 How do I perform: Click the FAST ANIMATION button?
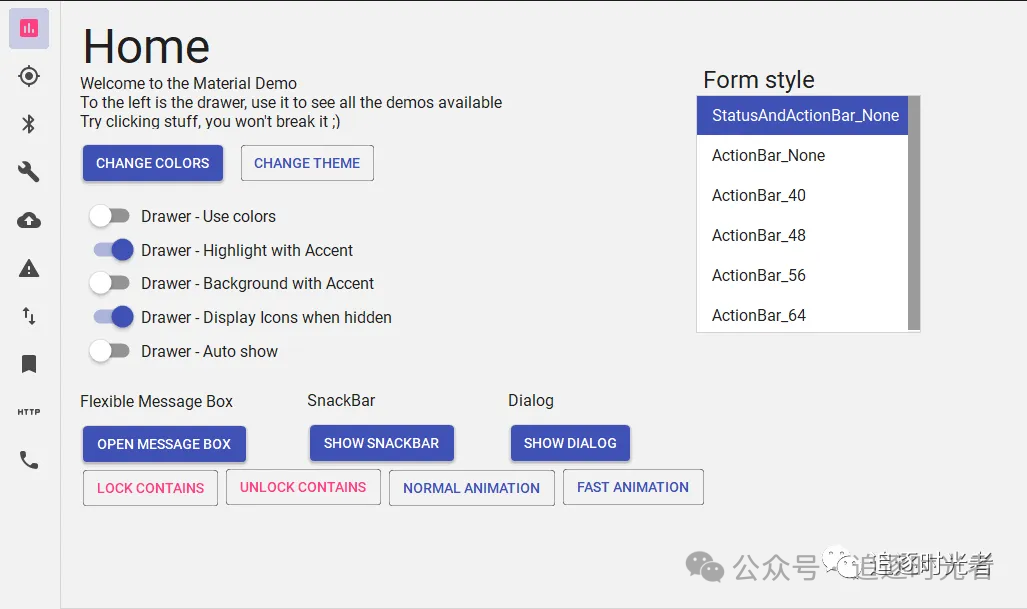point(633,487)
